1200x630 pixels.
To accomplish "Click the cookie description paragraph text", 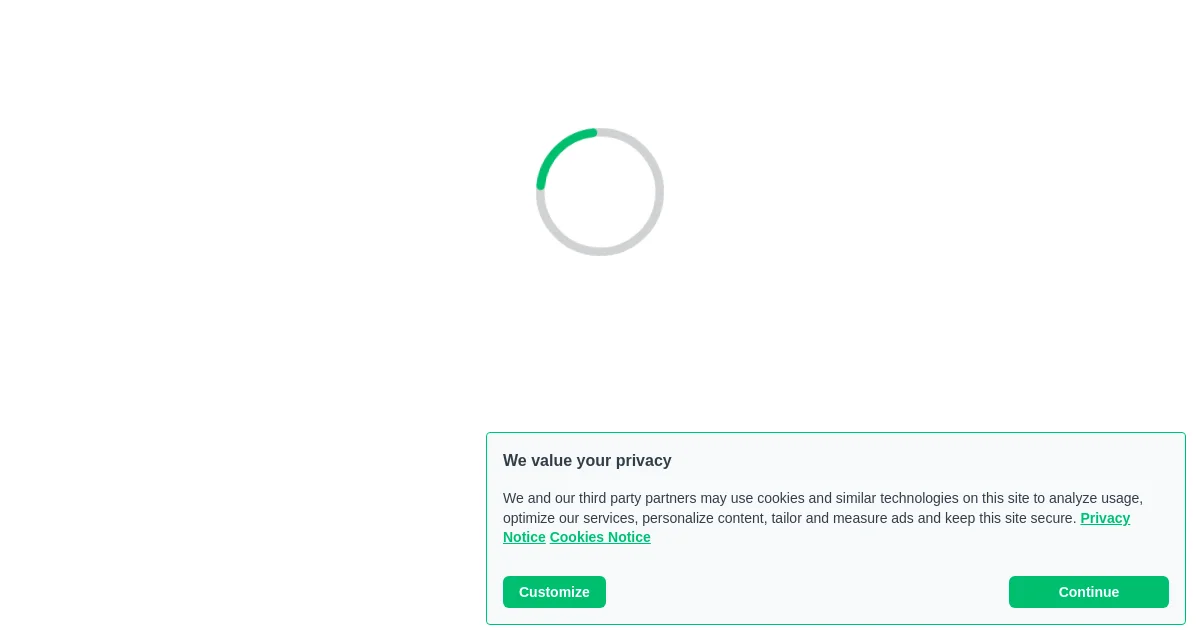I will tap(822, 517).
